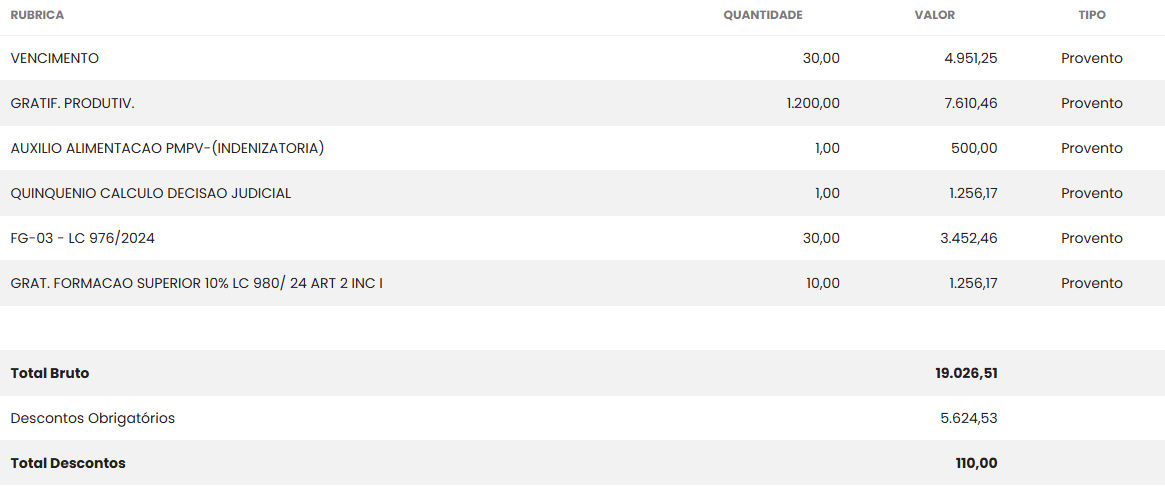Click the value 4.951,25
This screenshot has height=487, width=1165.
pos(970,58)
